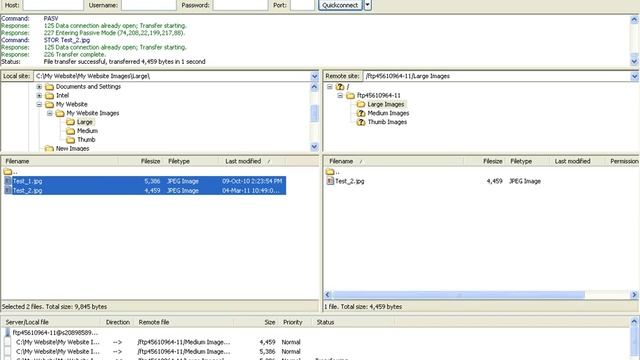Select the local Thumb folder icon
Screen dimensions: 640x360
tap(71, 140)
